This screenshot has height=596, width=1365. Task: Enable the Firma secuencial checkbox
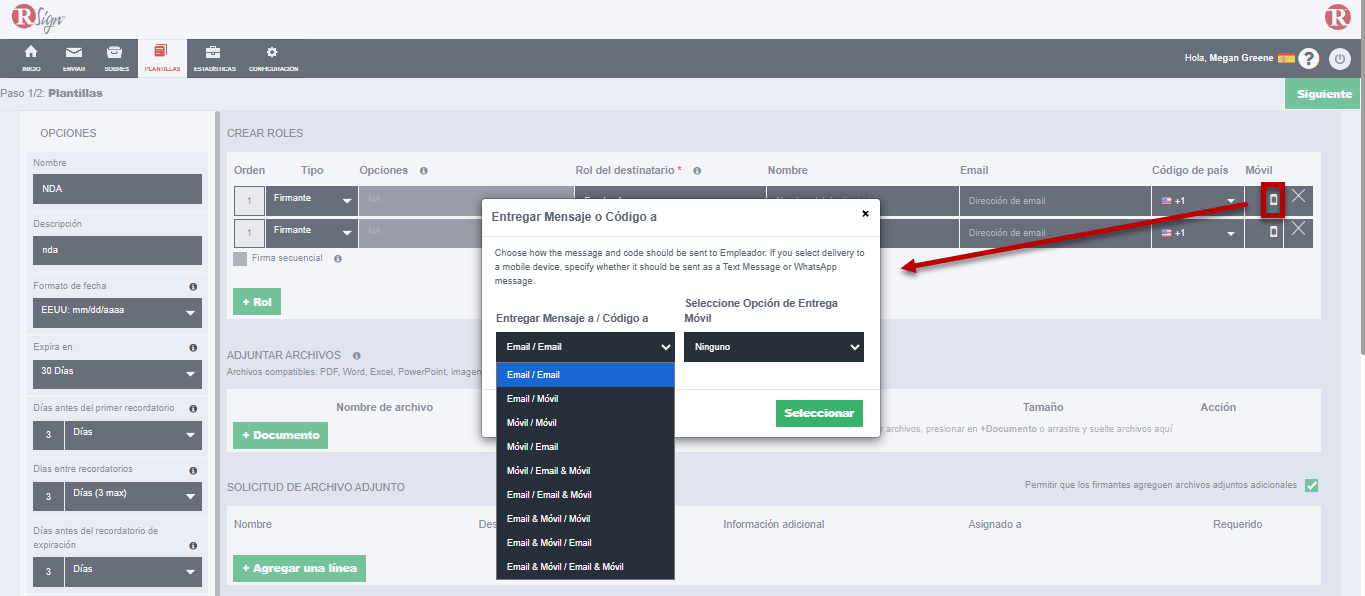pyautogui.click(x=240, y=258)
